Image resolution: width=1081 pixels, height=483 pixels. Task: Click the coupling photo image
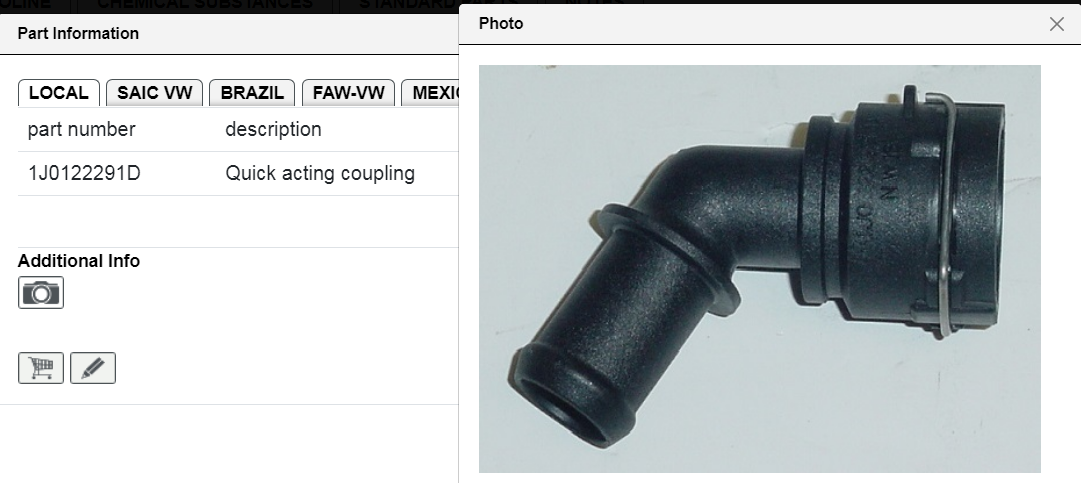pos(759,269)
